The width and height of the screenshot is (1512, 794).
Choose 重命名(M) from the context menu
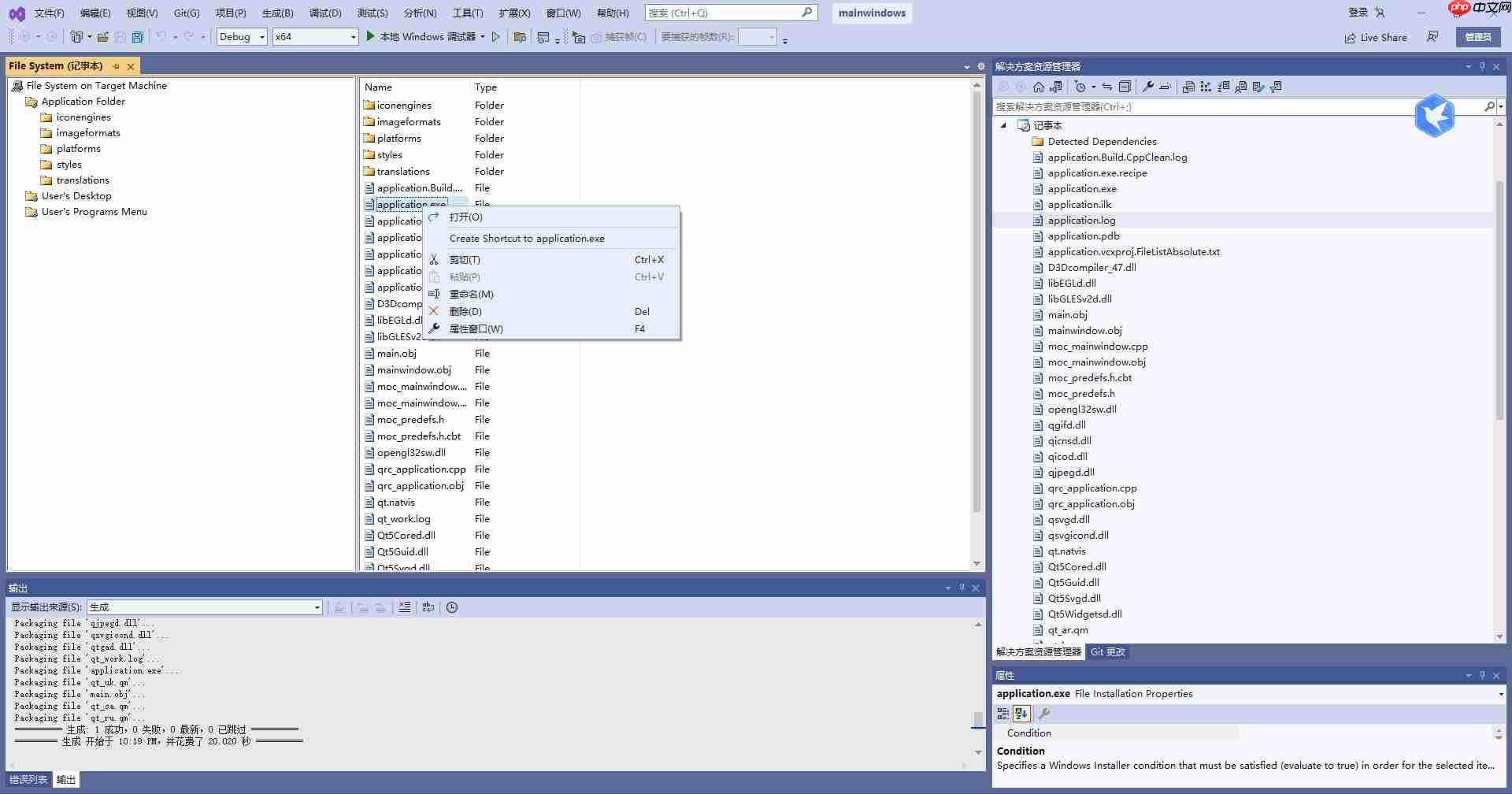click(472, 294)
